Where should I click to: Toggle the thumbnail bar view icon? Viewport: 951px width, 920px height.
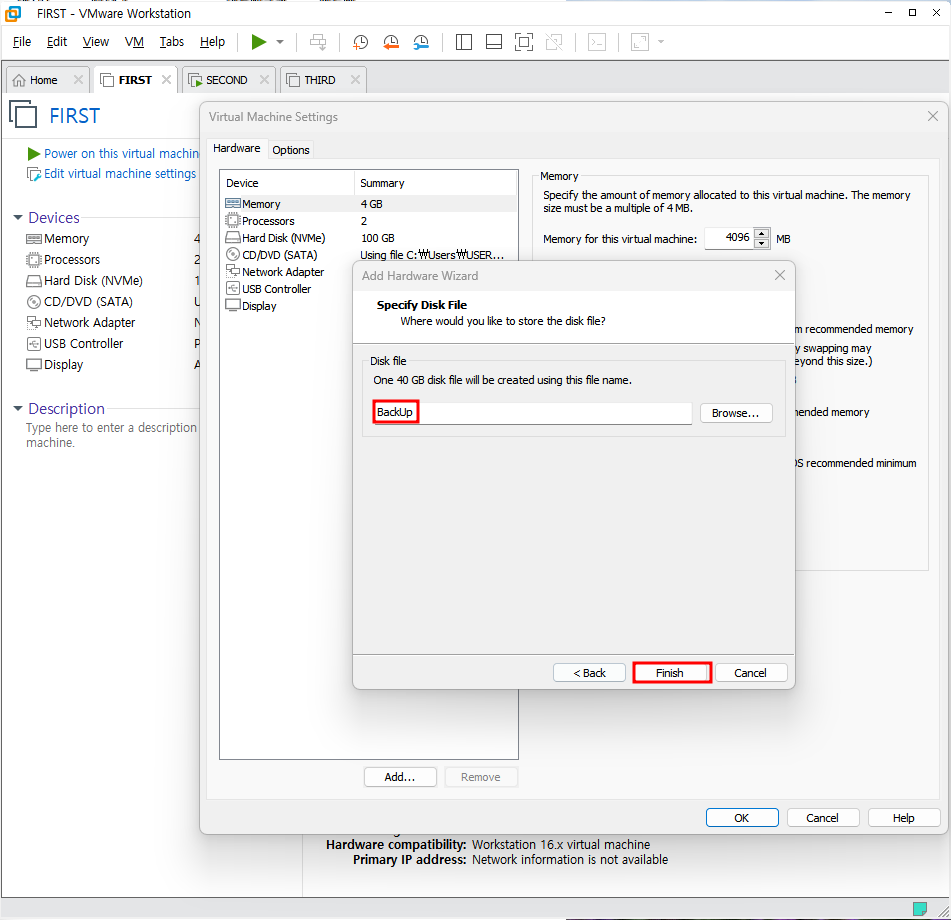click(x=494, y=42)
